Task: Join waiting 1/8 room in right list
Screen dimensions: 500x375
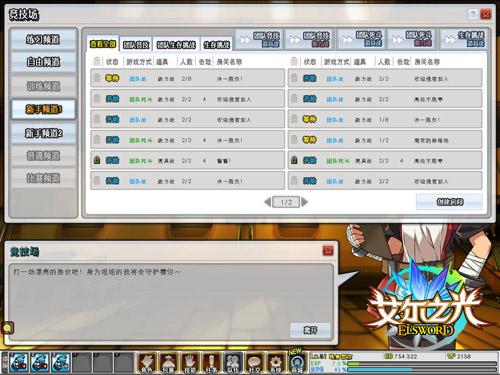Action: (385, 119)
